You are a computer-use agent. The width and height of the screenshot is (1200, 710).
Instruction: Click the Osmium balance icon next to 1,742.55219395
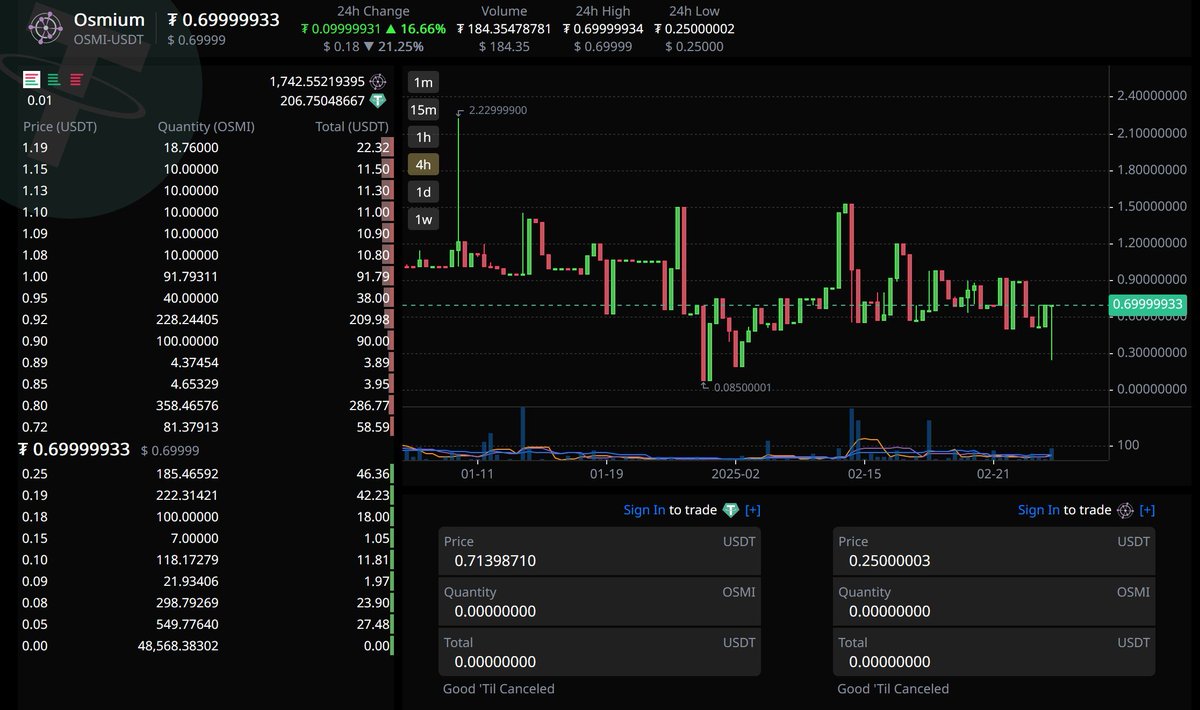click(378, 81)
